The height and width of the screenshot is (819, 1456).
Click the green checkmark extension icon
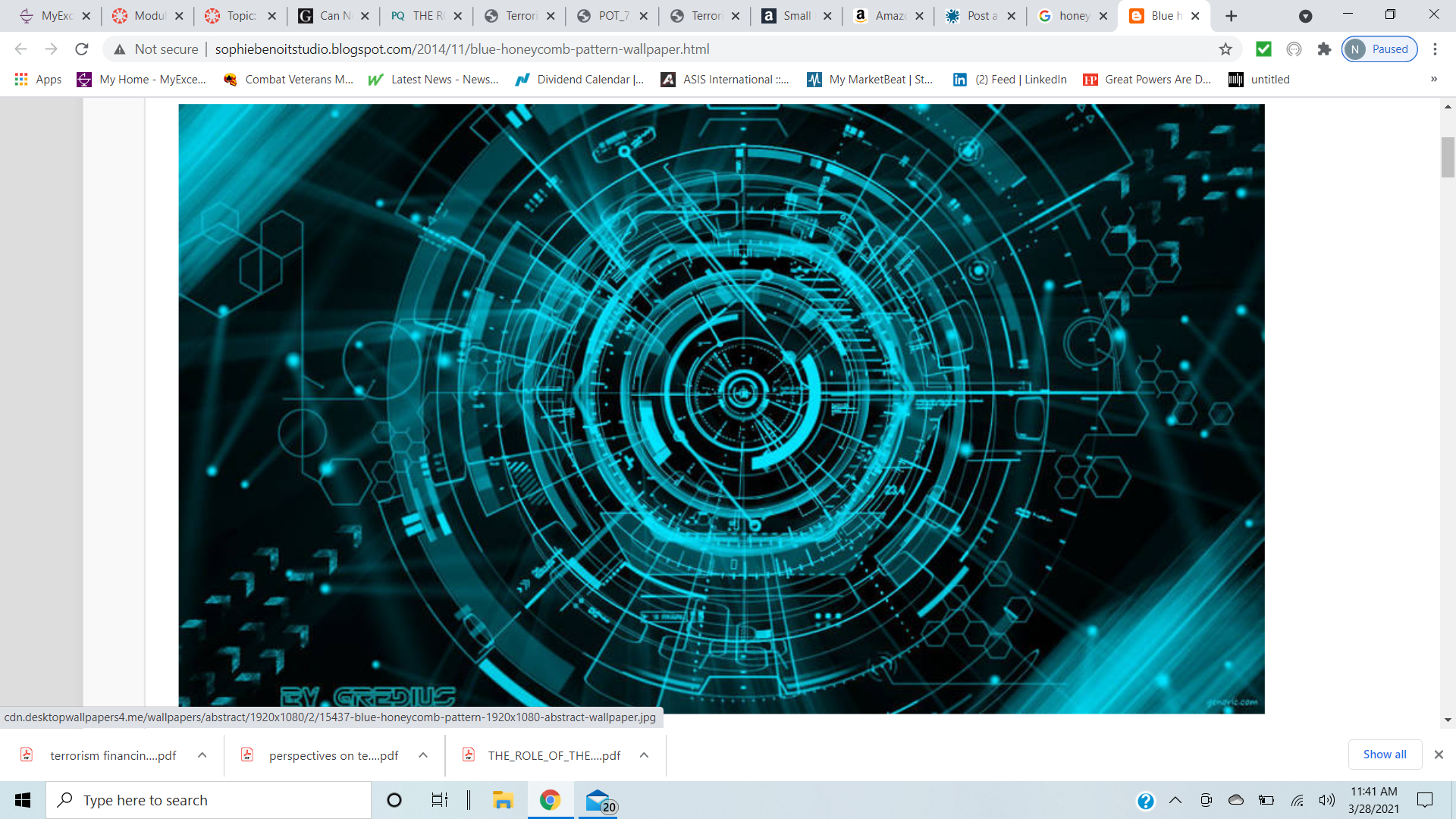pyautogui.click(x=1263, y=49)
